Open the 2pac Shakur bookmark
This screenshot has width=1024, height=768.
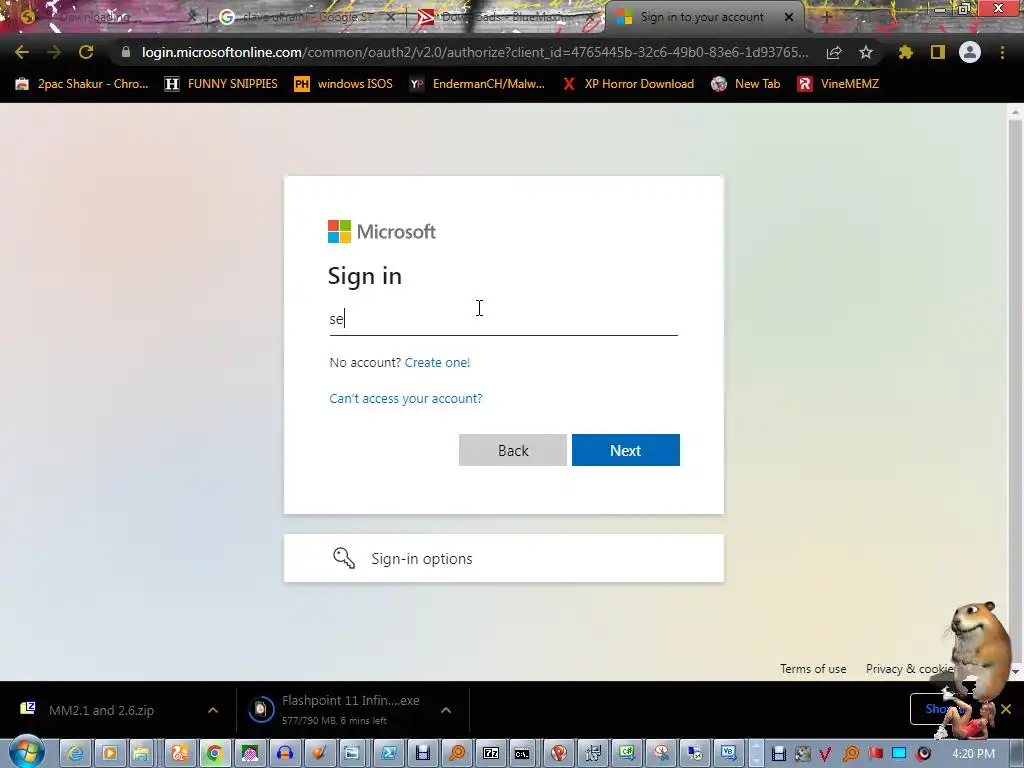pos(82,84)
